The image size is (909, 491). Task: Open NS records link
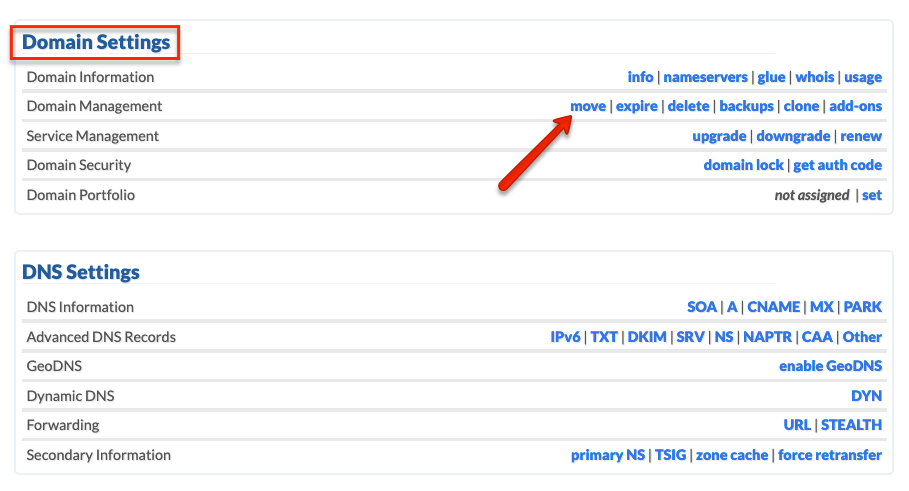[x=723, y=337]
